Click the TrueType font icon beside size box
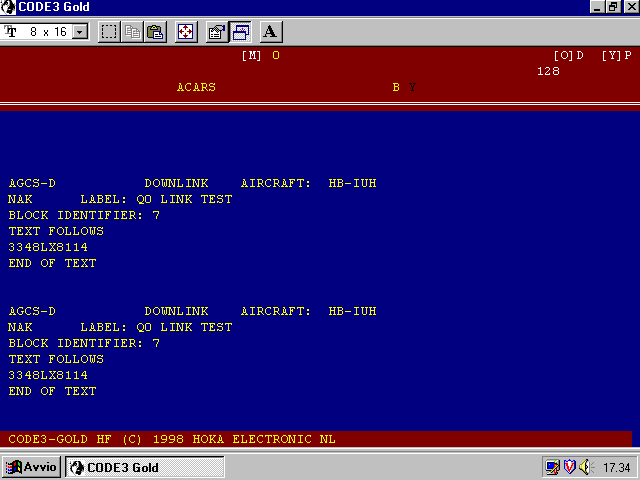This screenshot has height=480, width=640. coord(12,32)
